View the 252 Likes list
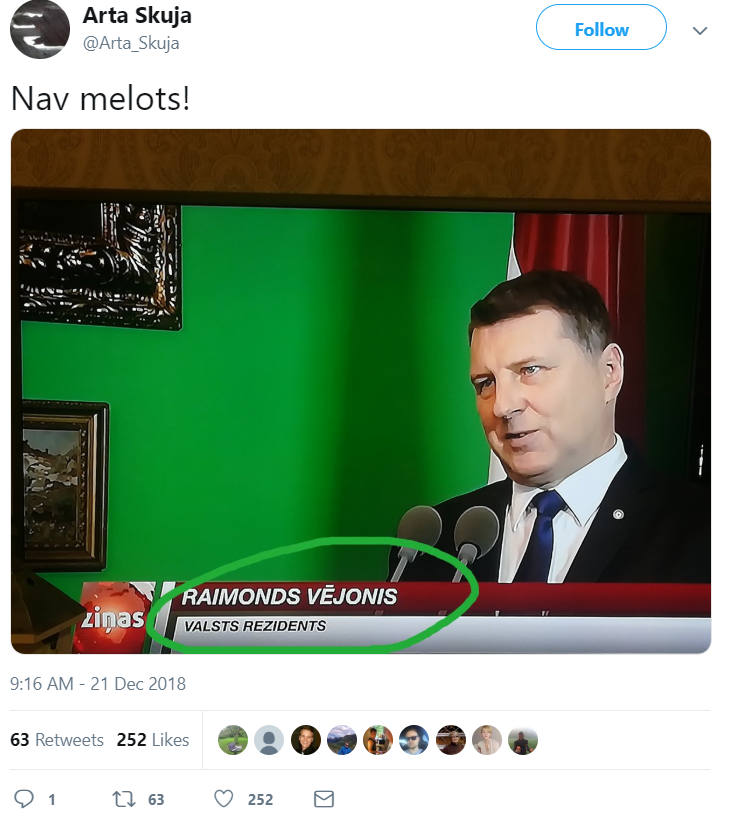Viewport: 749px width, 827px height. [153, 740]
